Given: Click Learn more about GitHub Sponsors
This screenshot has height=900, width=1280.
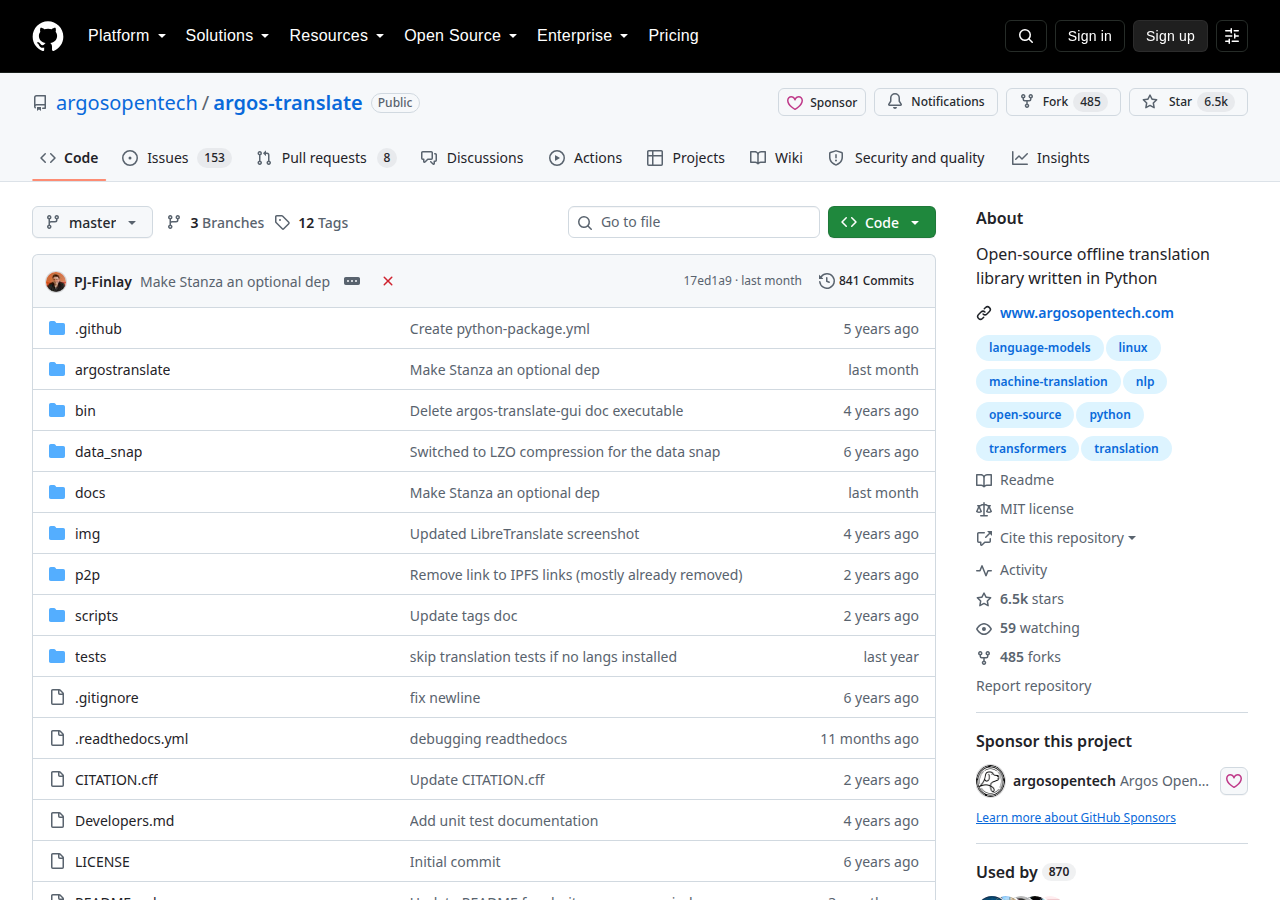Looking at the screenshot, I should (1076, 817).
